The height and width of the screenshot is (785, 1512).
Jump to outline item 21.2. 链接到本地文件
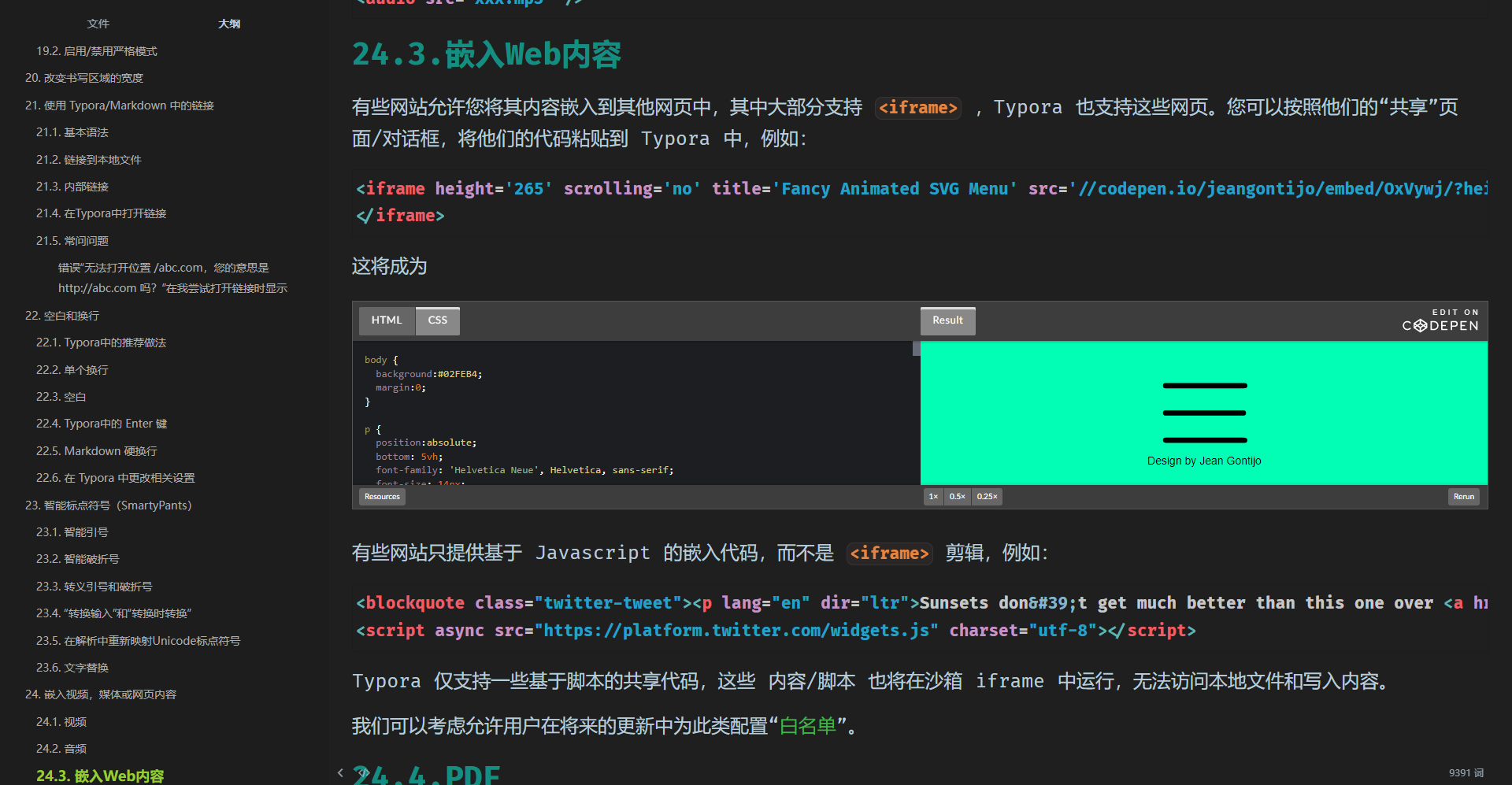[89, 160]
